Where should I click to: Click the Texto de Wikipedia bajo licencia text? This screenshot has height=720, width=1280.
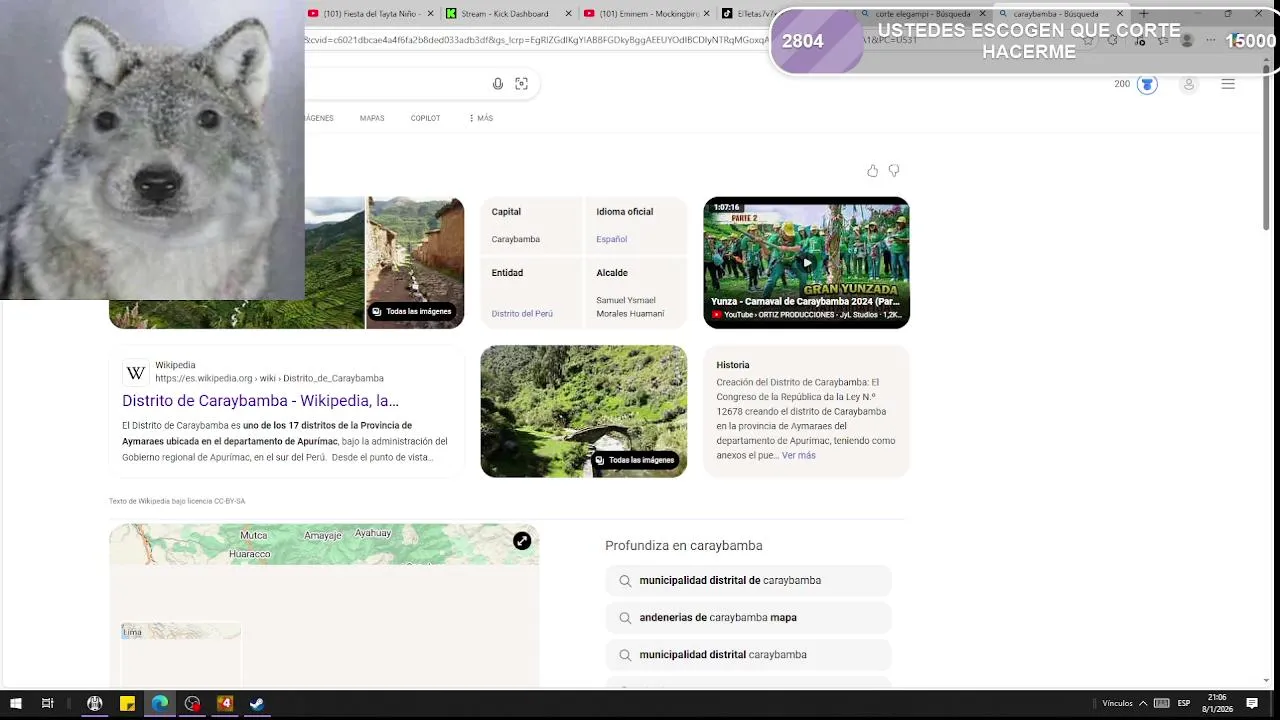pos(177,501)
